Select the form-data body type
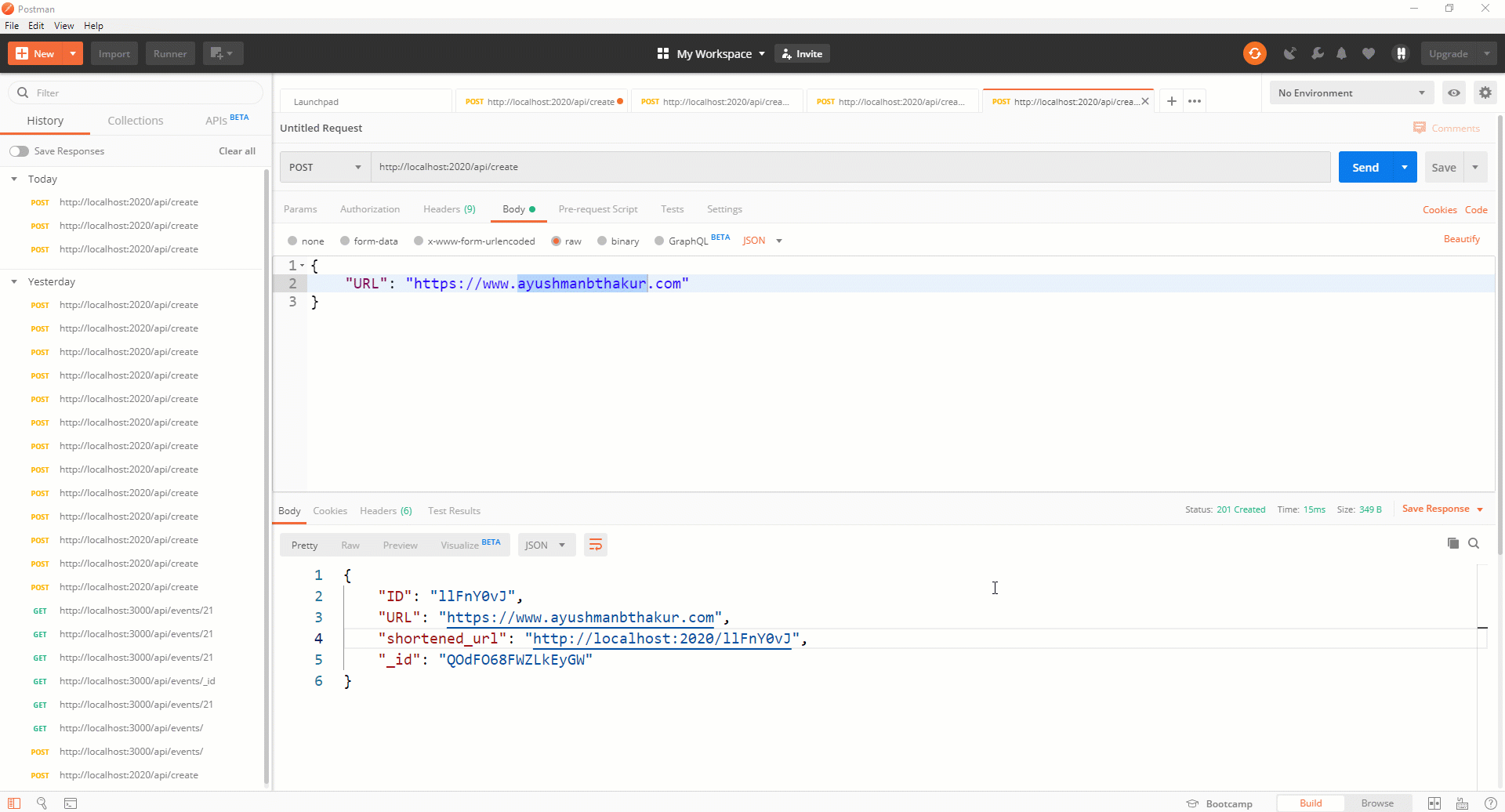This screenshot has height=812, width=1505. 369,241
